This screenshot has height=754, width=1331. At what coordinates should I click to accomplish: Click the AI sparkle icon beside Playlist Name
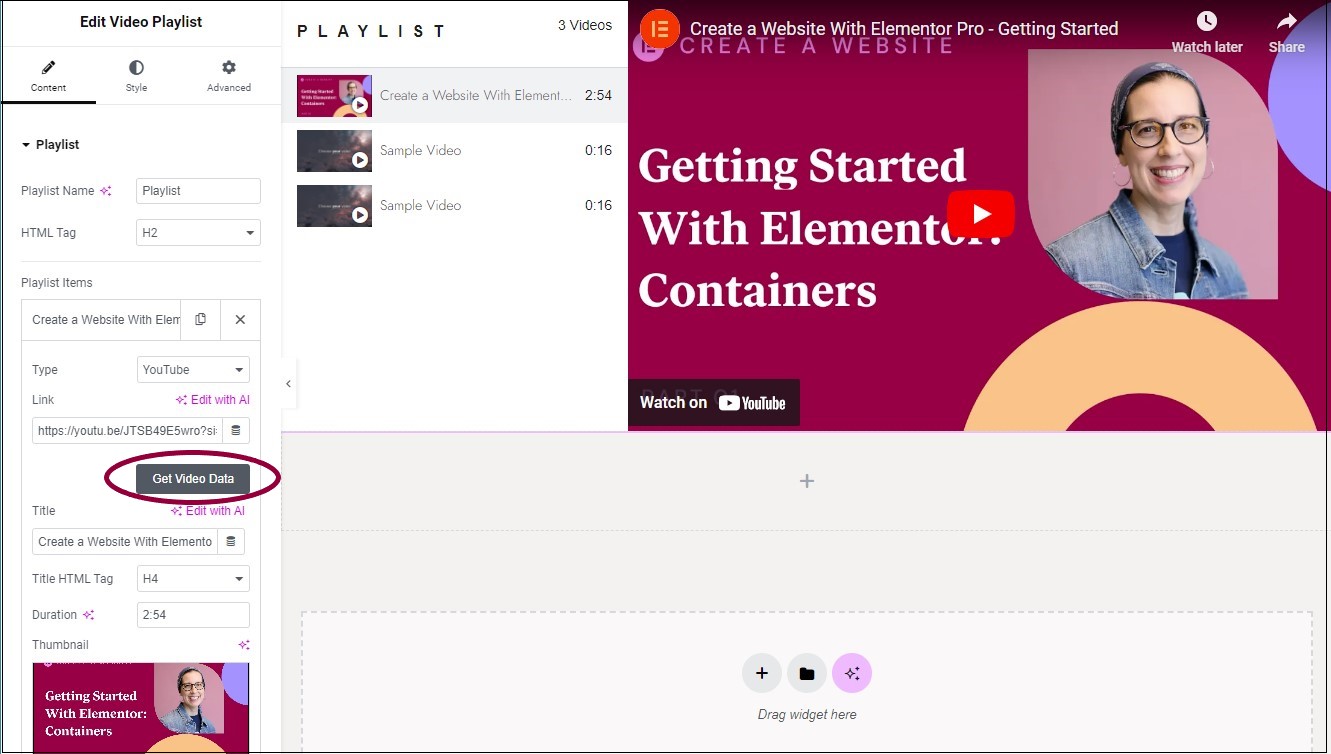tap(105, 191)
